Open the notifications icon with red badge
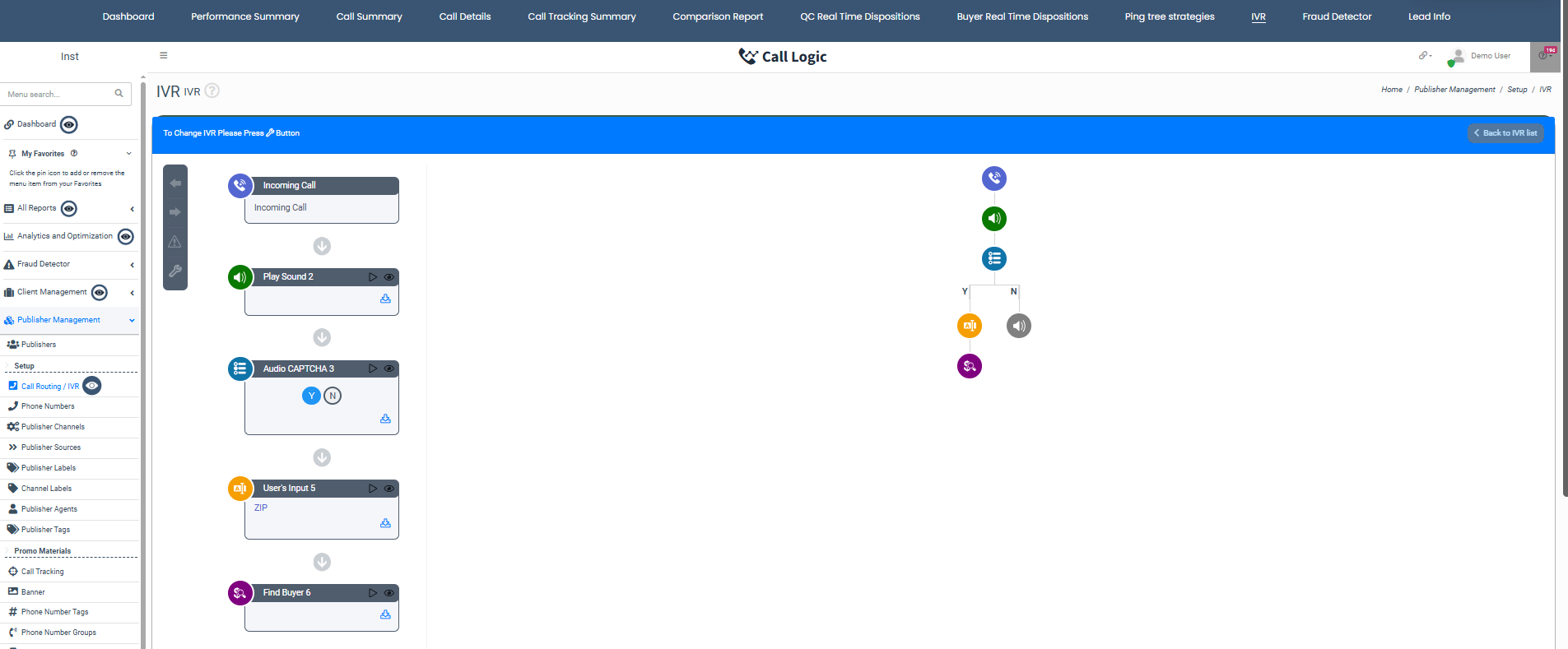Image resolution: width=1568 pixels, height=649 pixels. 1545,55
